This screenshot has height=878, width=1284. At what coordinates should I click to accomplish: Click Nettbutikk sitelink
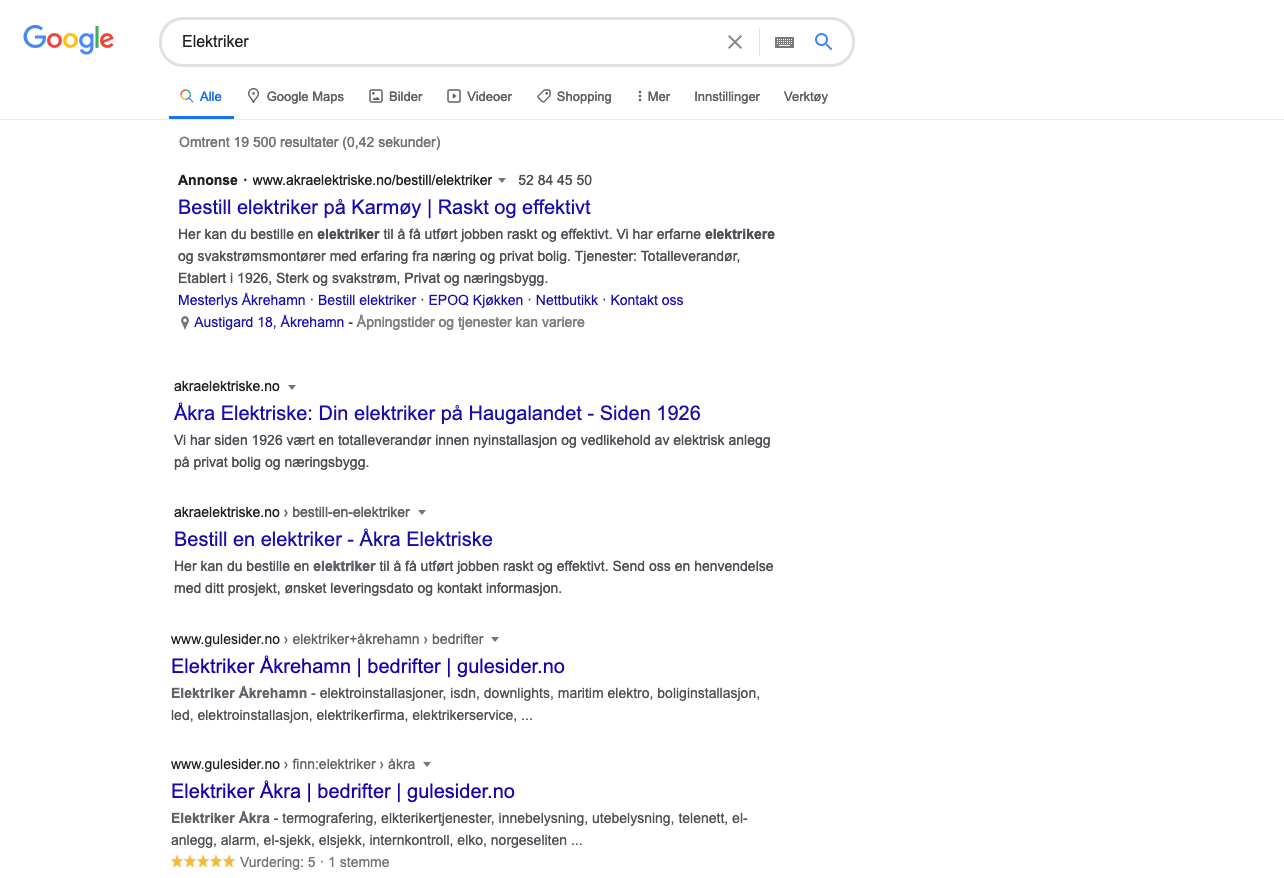click(567, 300)
